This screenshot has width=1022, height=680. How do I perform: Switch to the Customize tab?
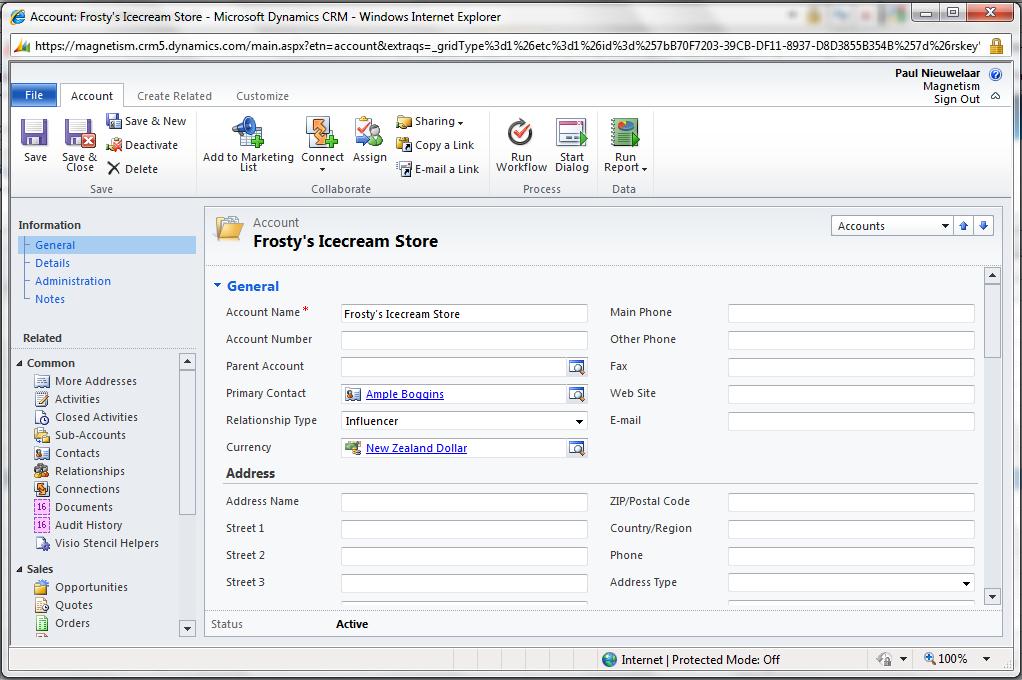[262, 96]
